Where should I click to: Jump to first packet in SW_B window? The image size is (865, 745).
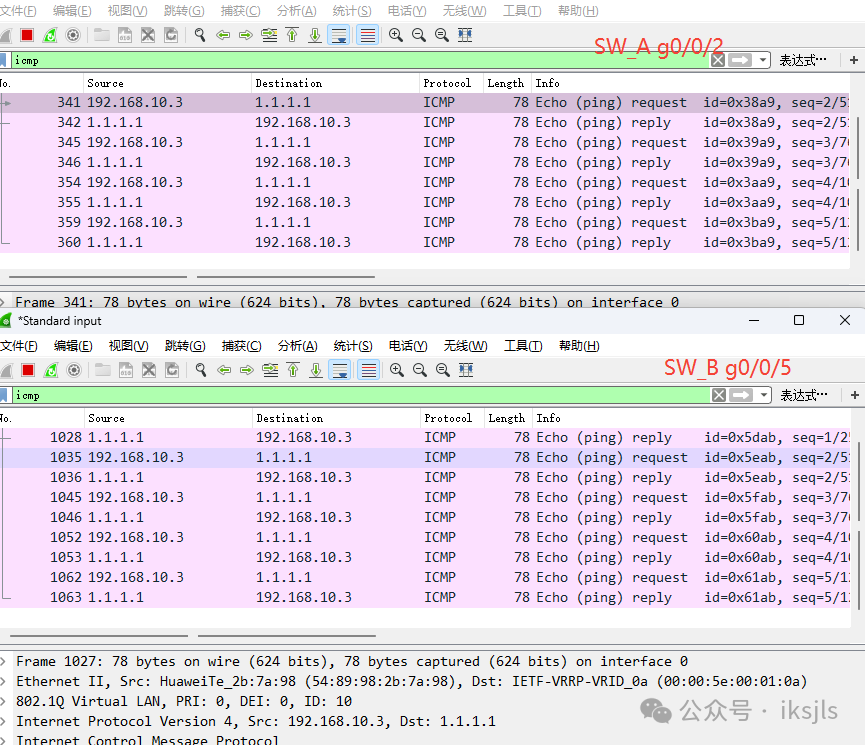point(293,370)
